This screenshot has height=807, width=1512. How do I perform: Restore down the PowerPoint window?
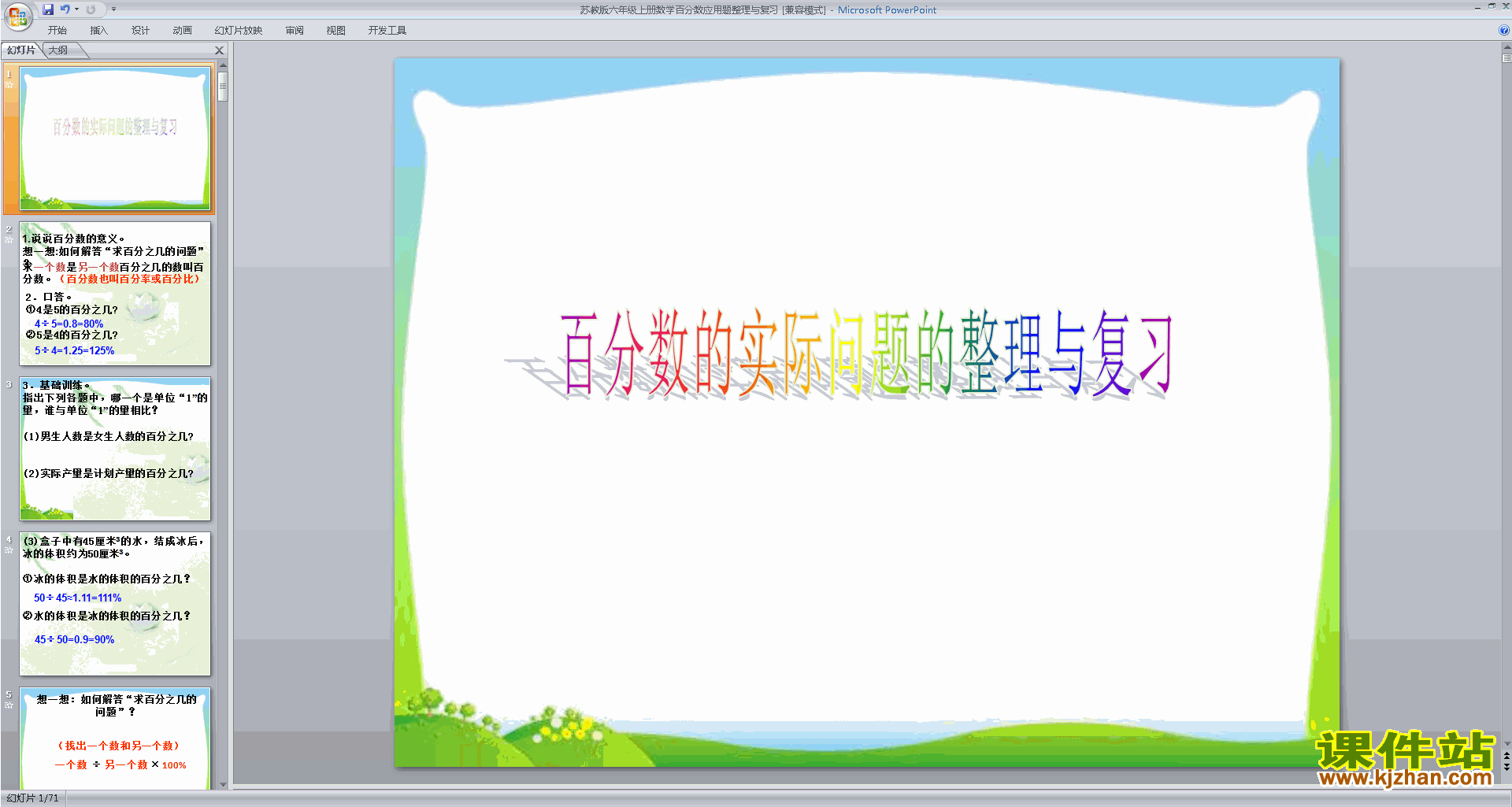pos(1492,7)
